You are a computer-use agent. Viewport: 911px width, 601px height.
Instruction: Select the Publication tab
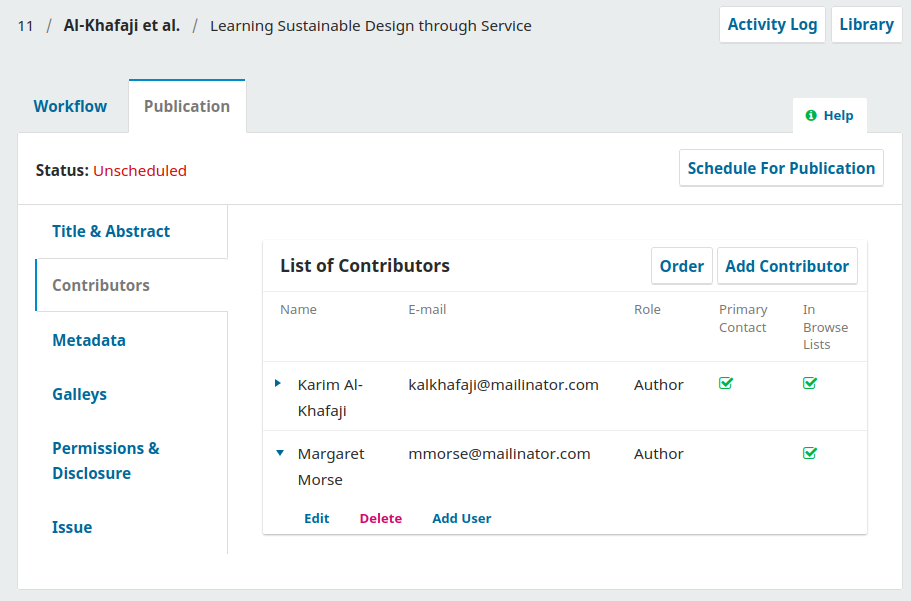pos(187,106)
